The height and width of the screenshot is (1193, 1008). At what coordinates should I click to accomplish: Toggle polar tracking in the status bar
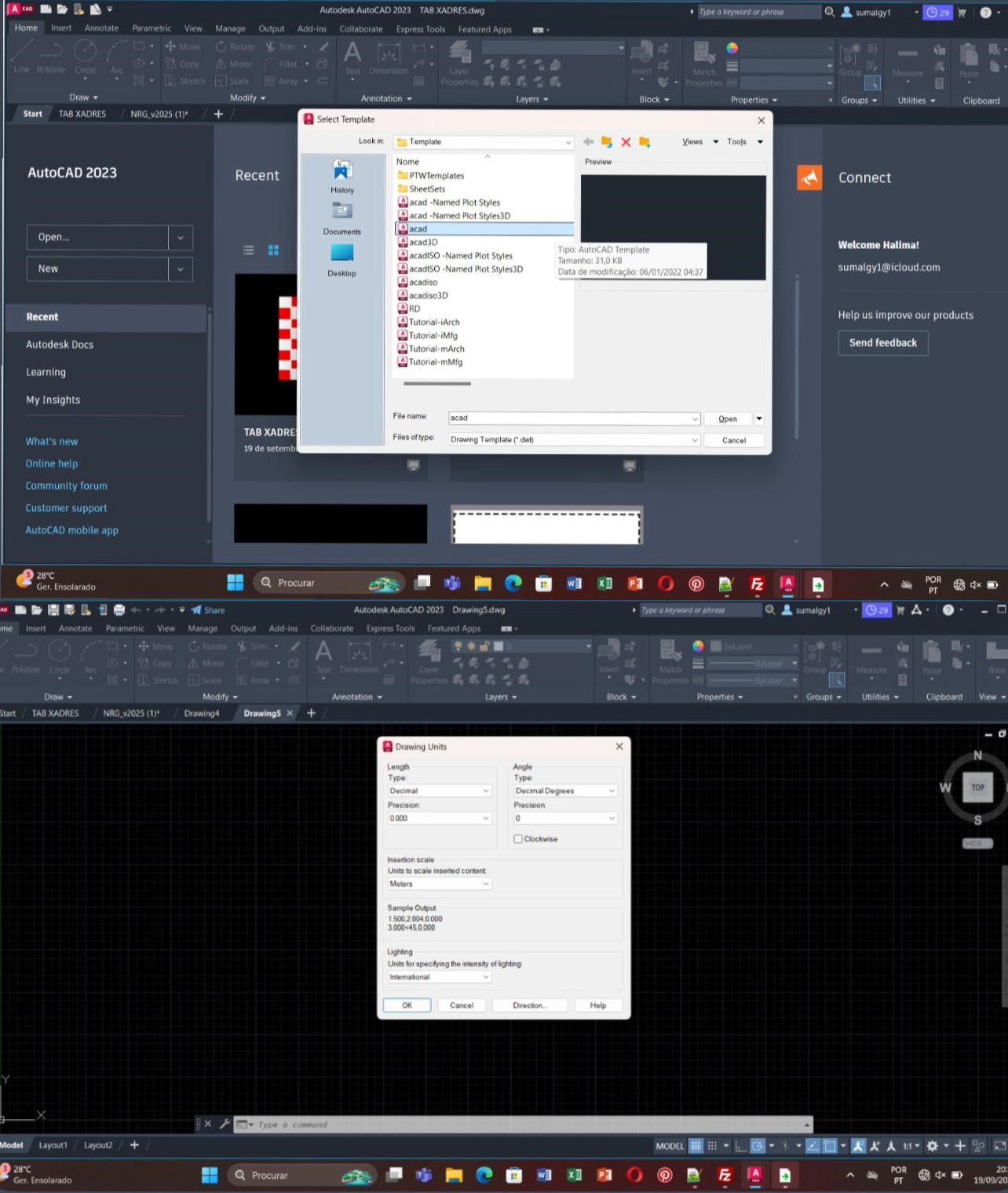click(758, 1146)
